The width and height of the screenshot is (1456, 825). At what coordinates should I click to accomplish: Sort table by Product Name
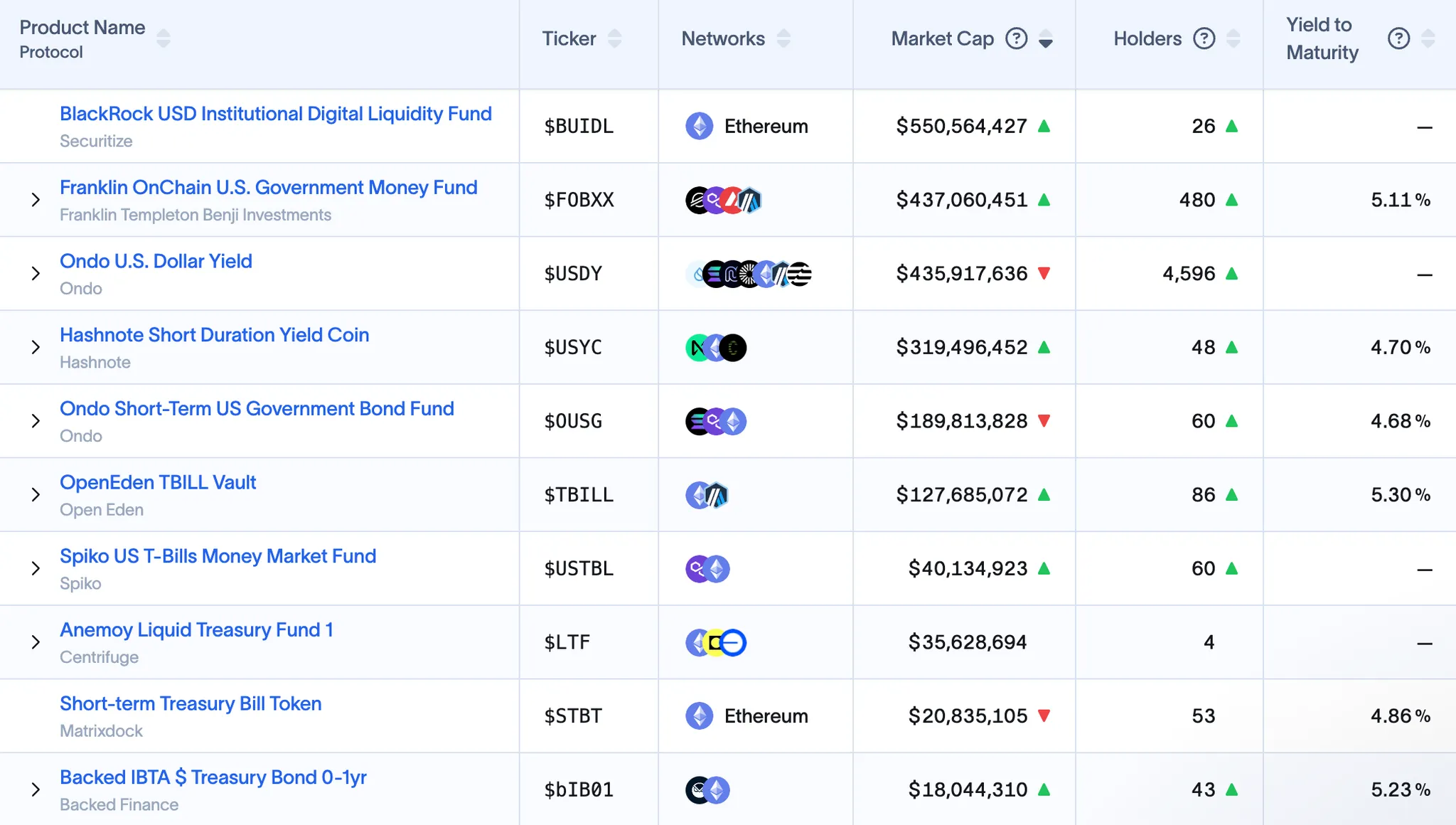point(164,38)
